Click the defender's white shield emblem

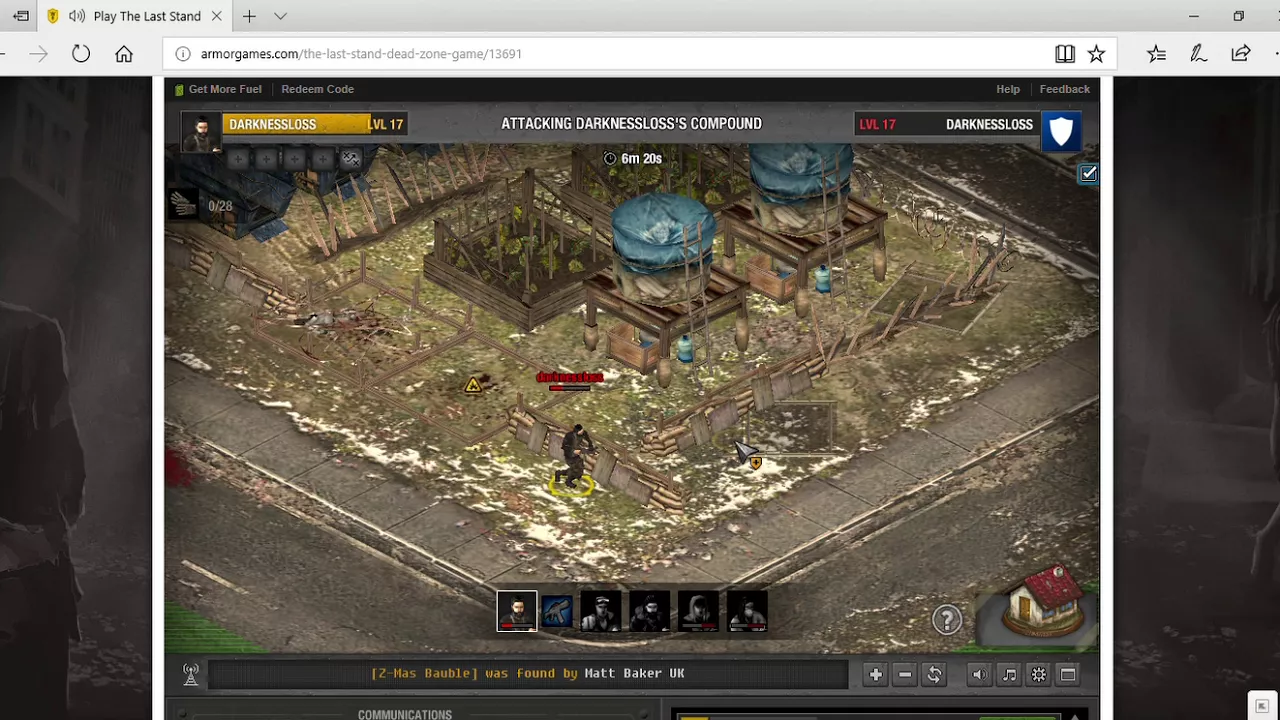1061,131
